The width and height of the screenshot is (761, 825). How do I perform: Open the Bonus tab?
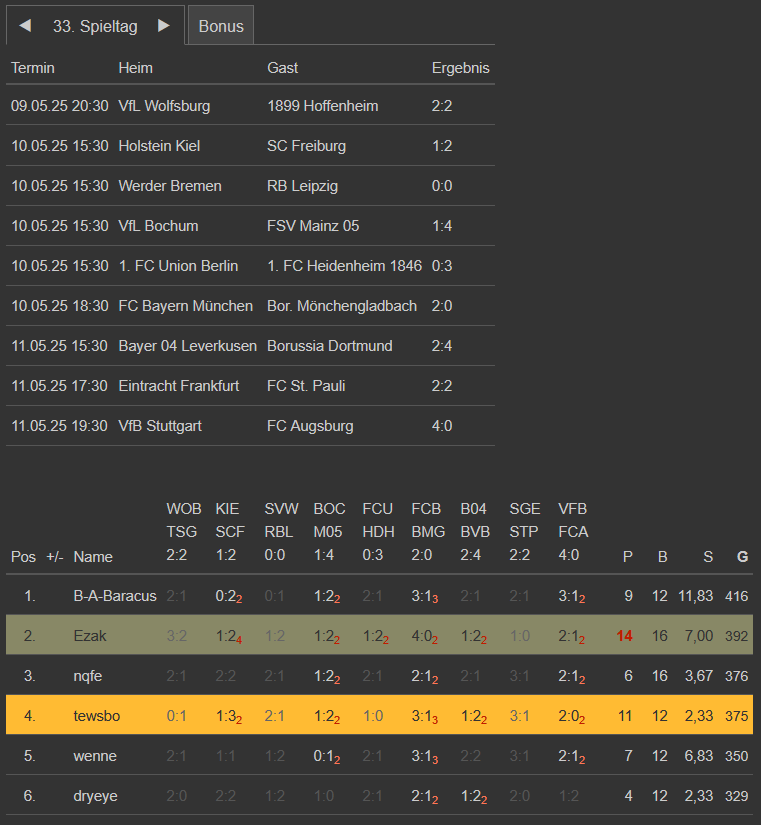tap(221, 26)
